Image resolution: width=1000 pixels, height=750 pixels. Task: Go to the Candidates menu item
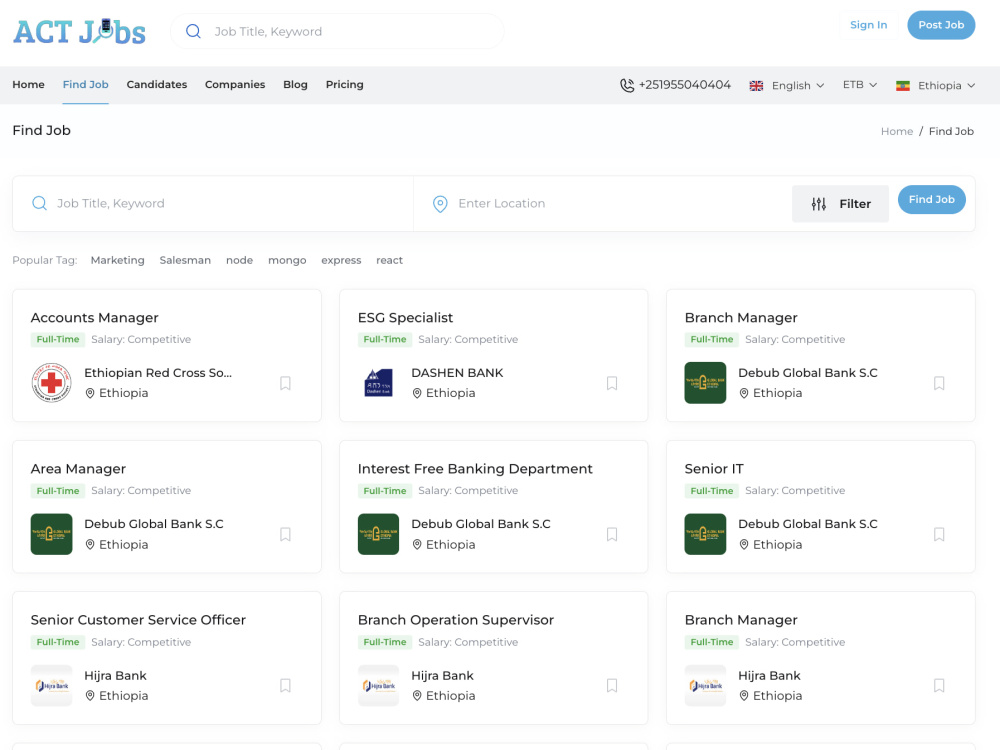click(157, 84)
